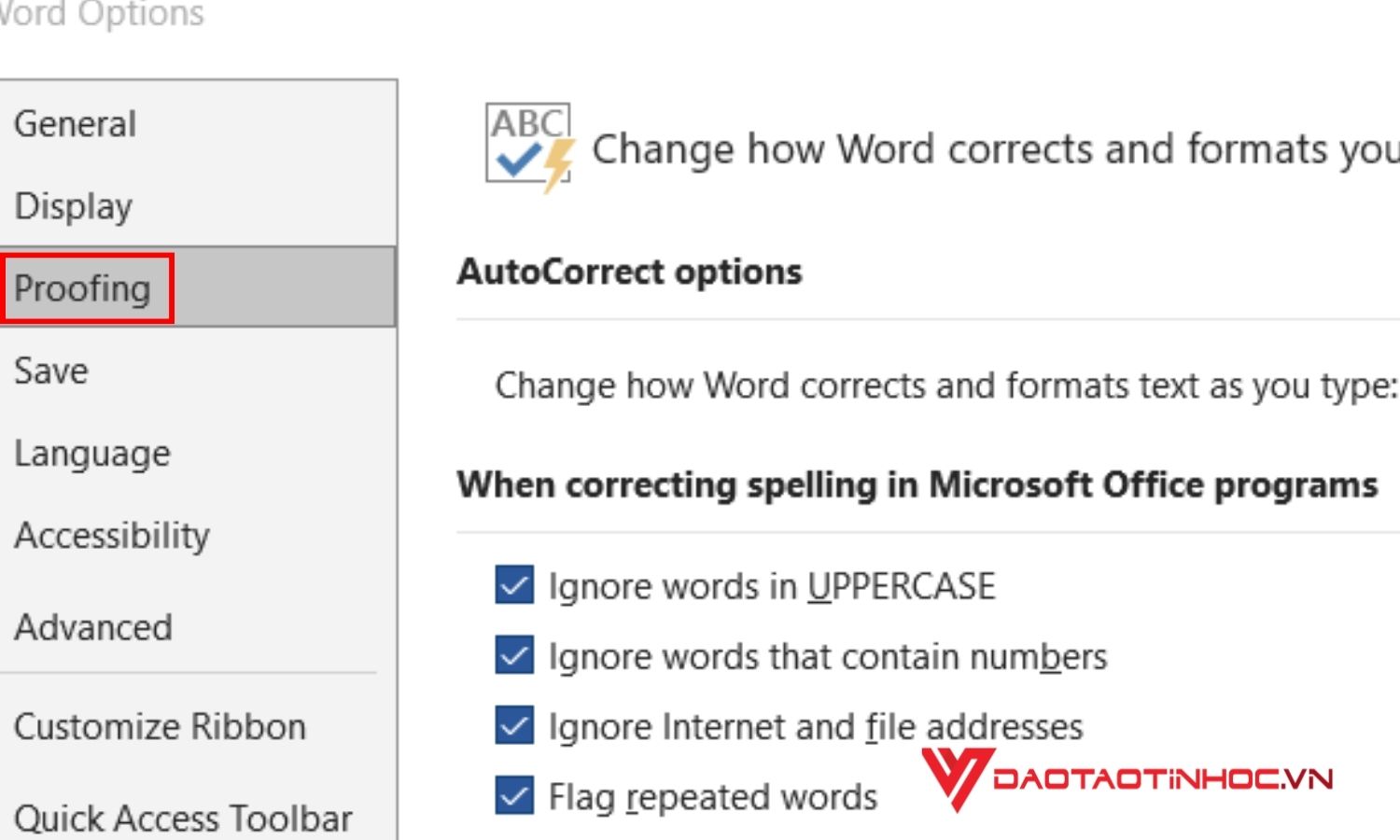Uncheck Ignore words that contain numbers
1400x840 pixels.
coord(514,655)
